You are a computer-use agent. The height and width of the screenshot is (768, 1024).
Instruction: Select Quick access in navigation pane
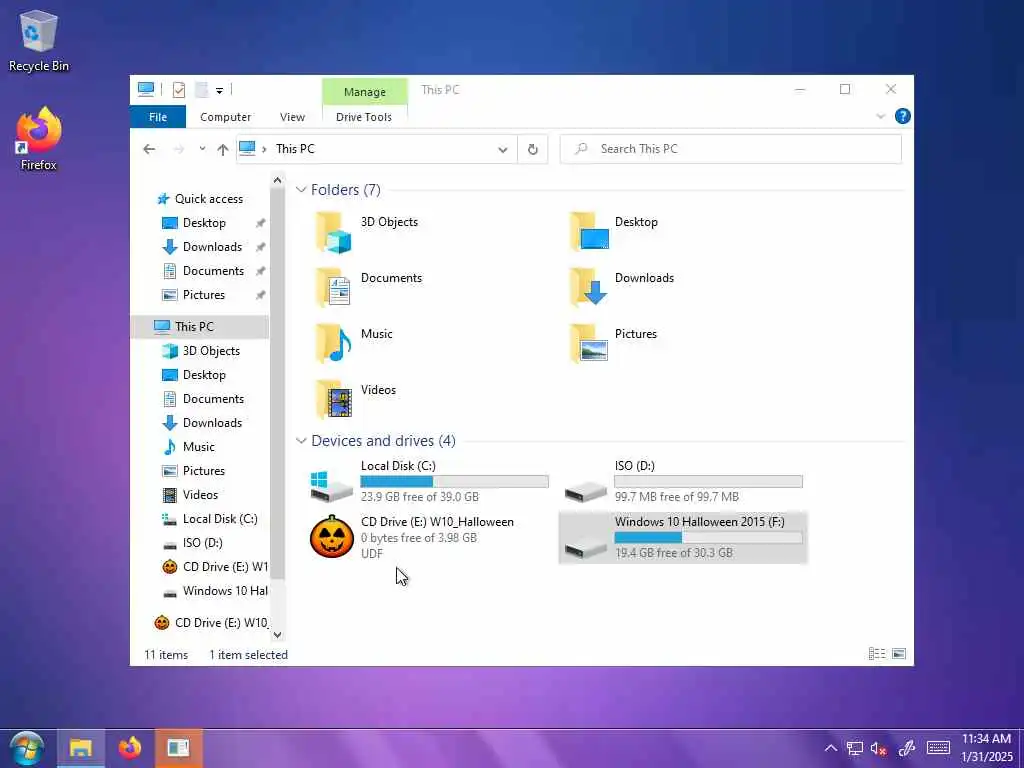pyautogui.click(x=200, y=199)
